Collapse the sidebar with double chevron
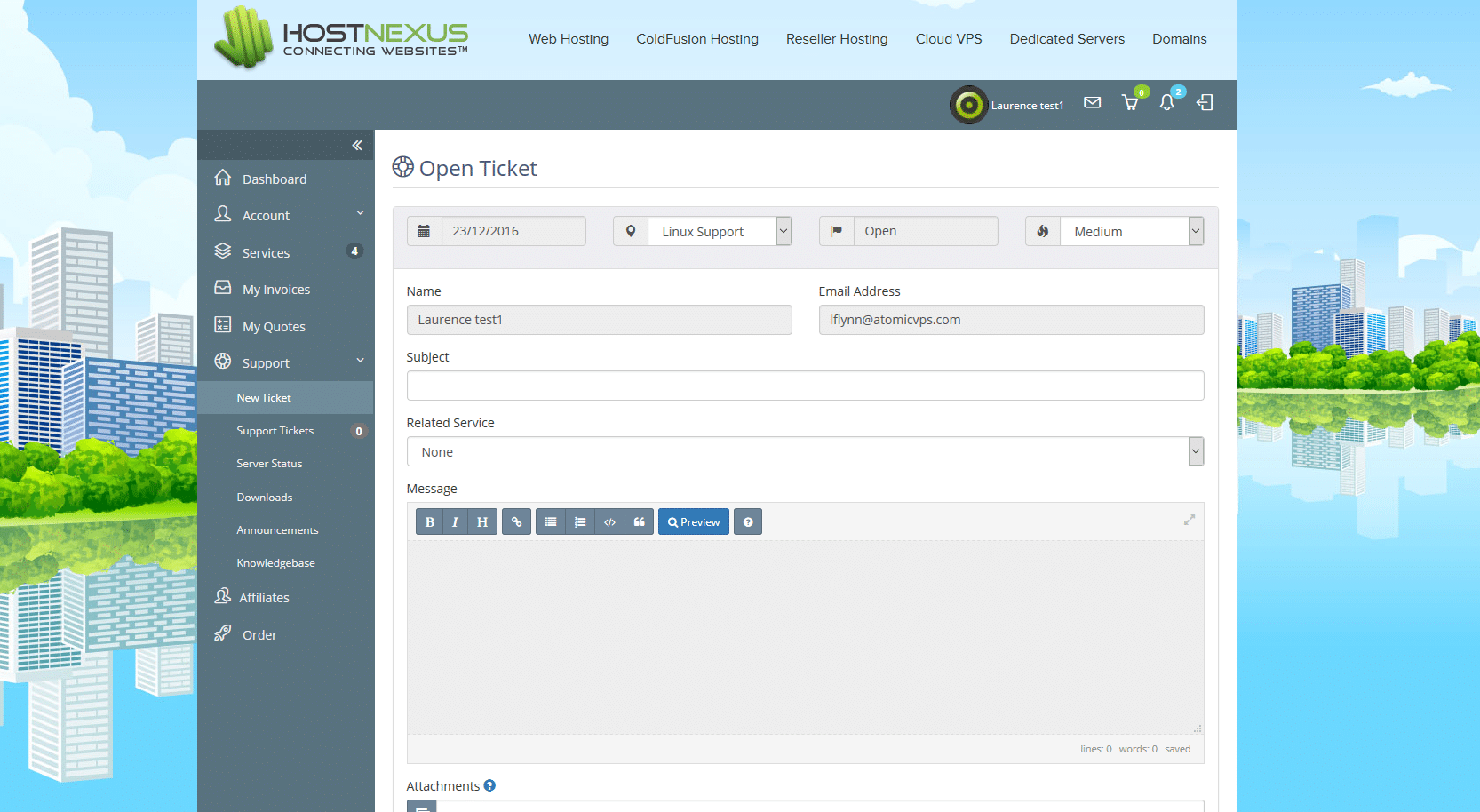The width and height of the screenshot is (1480, 812). 357,146
